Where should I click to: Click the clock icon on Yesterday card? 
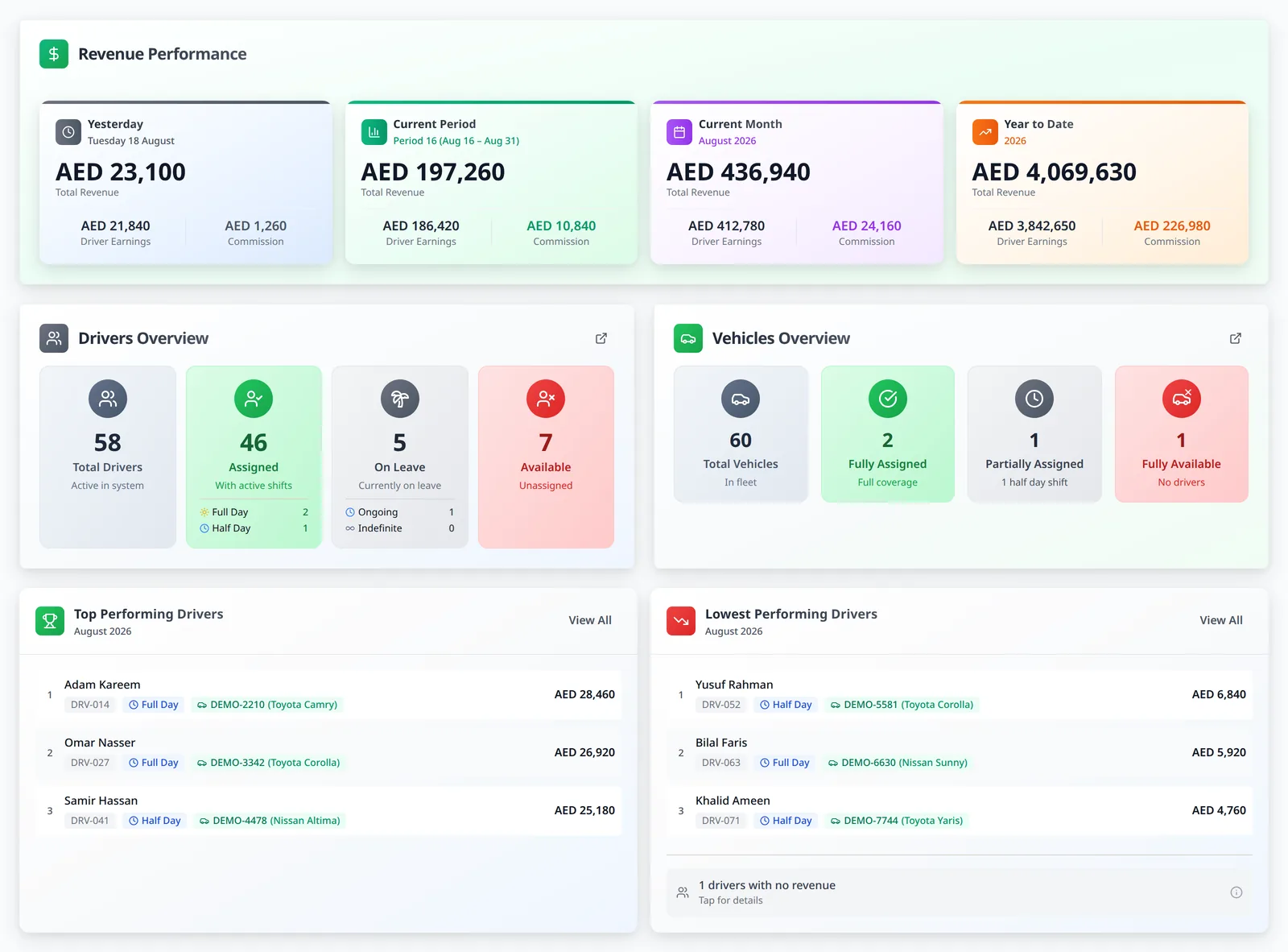pyautogui.click(x=68, y=132)
